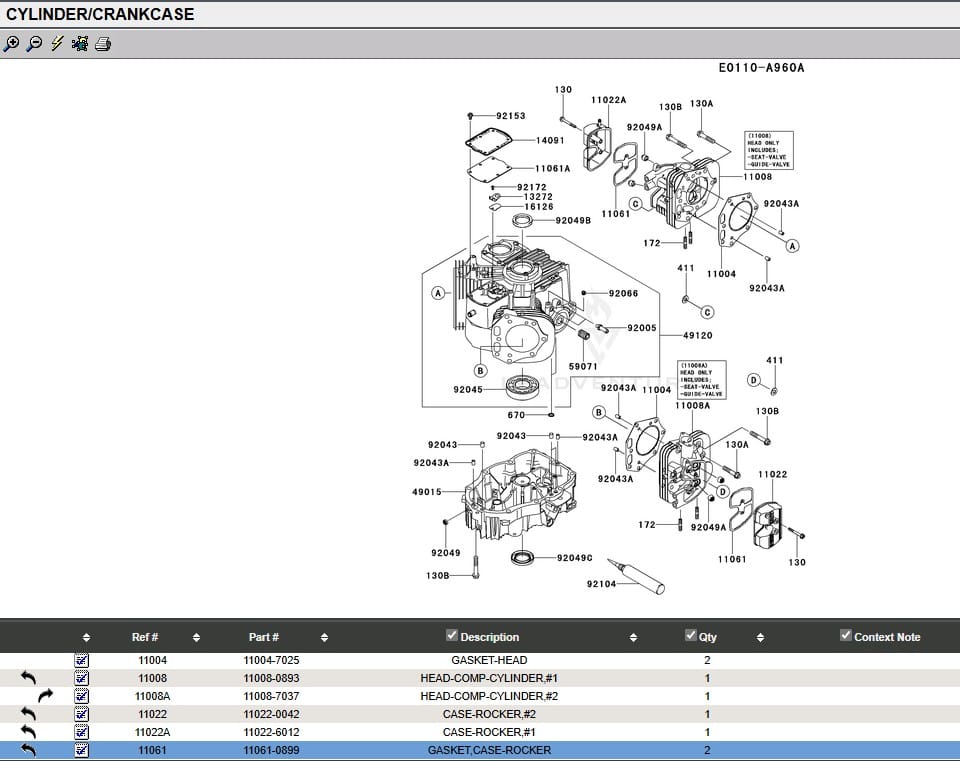Image resolution: width=960 pixels, height=761 pixels.
Task: Click the Ref # column header
Action: point(145,637)
